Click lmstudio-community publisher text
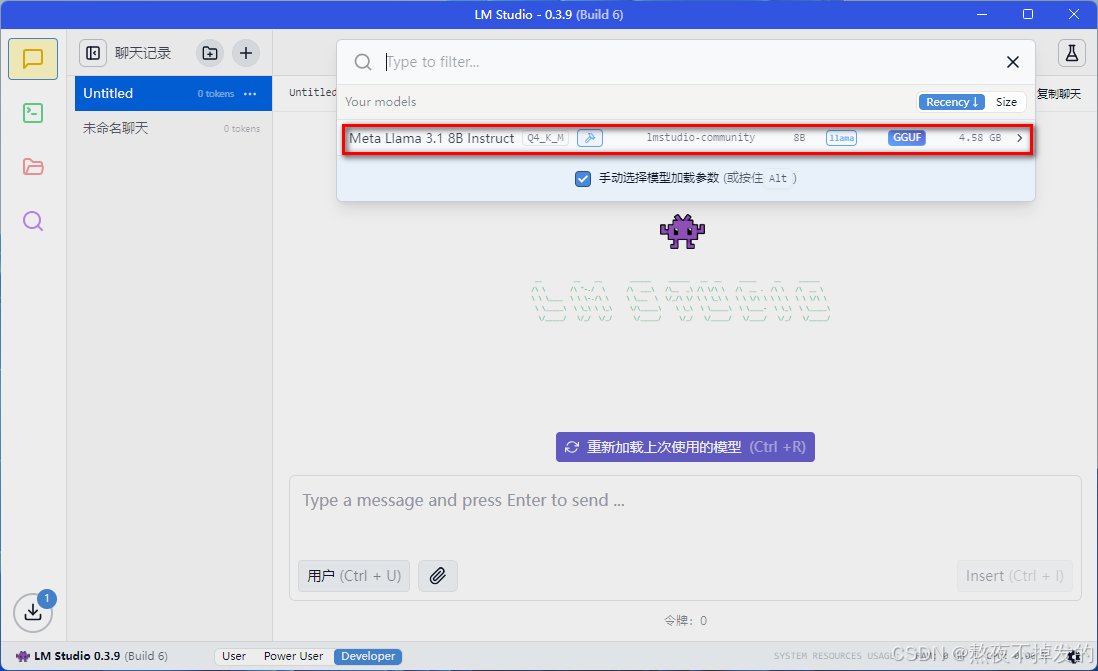1098x671 pixels. (x=700, y=138)
